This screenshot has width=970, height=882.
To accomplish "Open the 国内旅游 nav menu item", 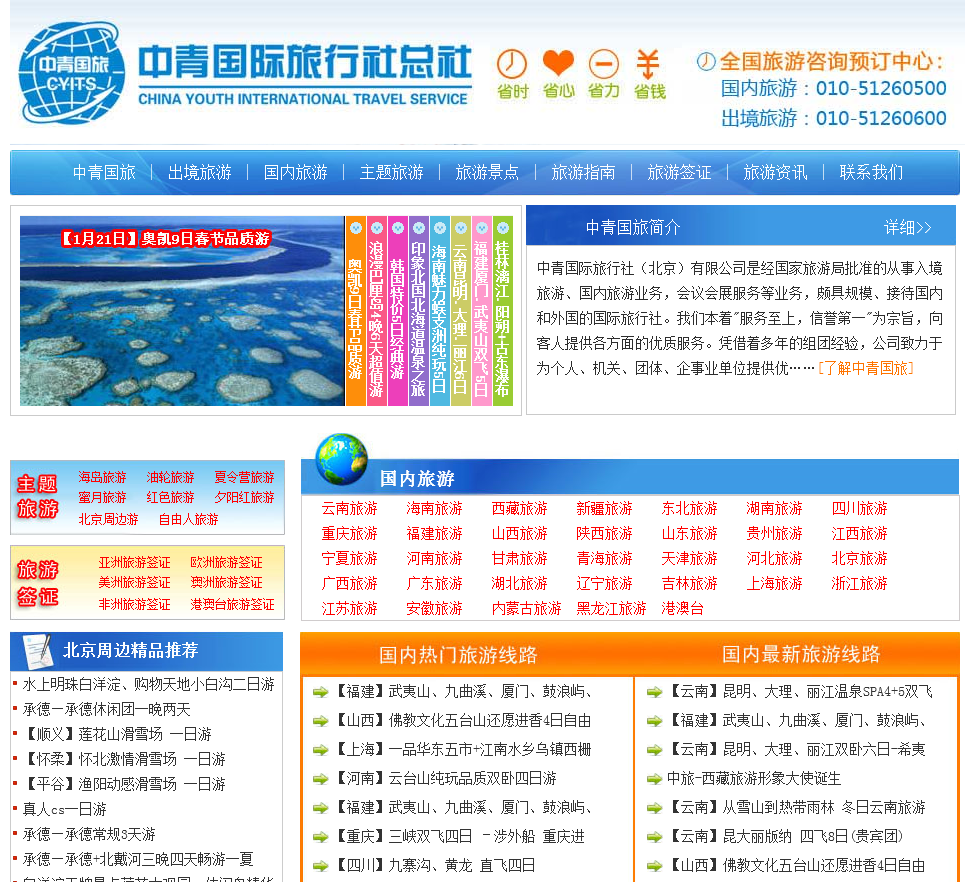I will pyautogui.click(x=296, y=173).
